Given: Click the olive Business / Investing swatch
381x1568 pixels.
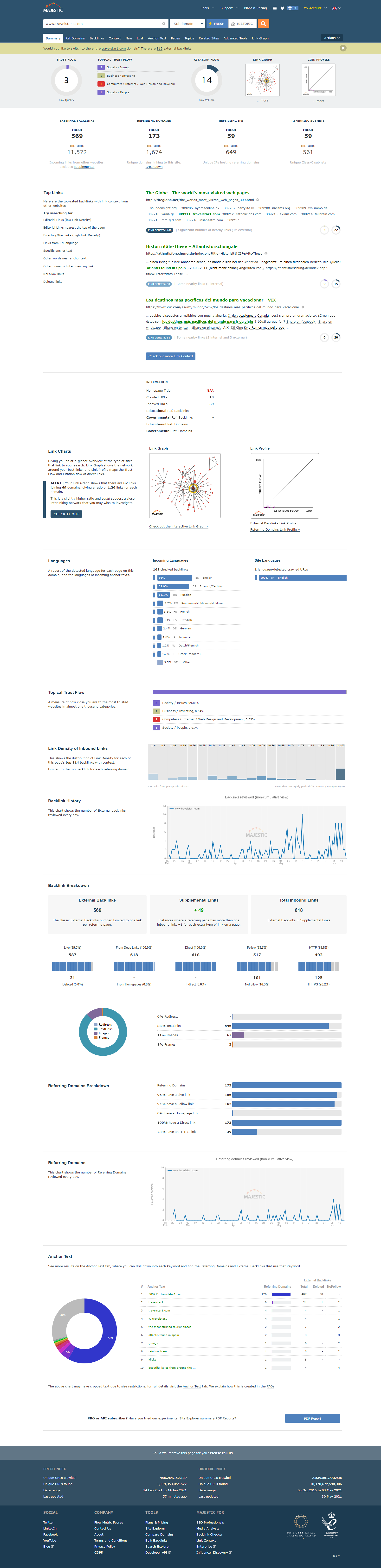Looking at the screenshot, I should (x=101, y=75).
